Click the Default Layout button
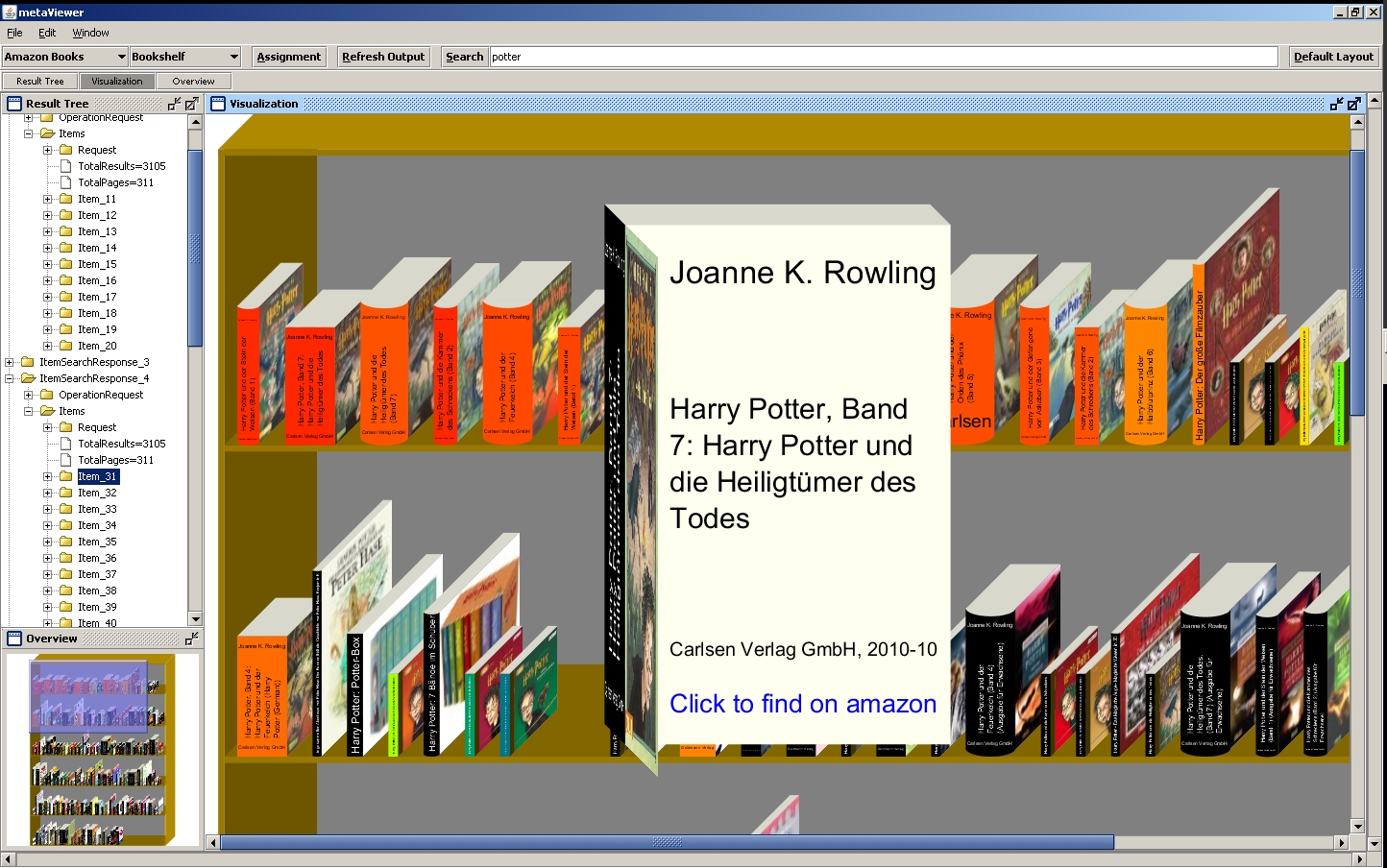The width and height of the screenshot is (1387, 868). coord(1333,57)
